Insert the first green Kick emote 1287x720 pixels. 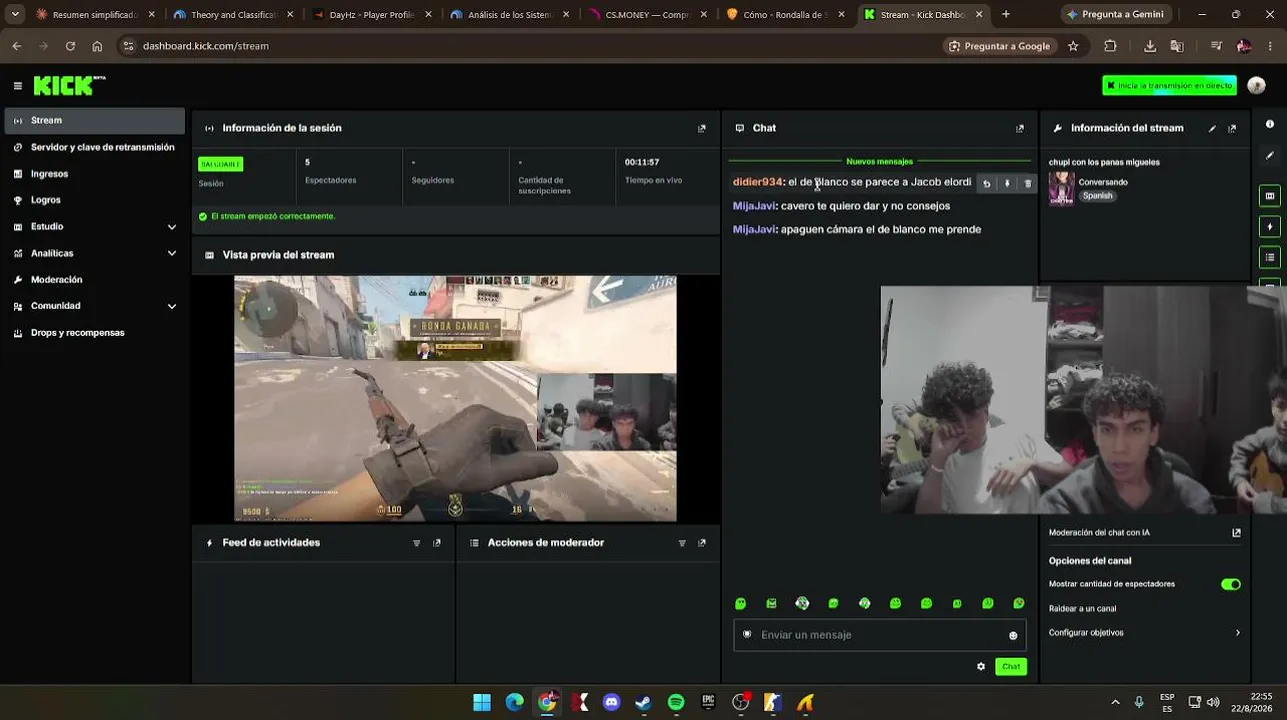tap(740, 604)
